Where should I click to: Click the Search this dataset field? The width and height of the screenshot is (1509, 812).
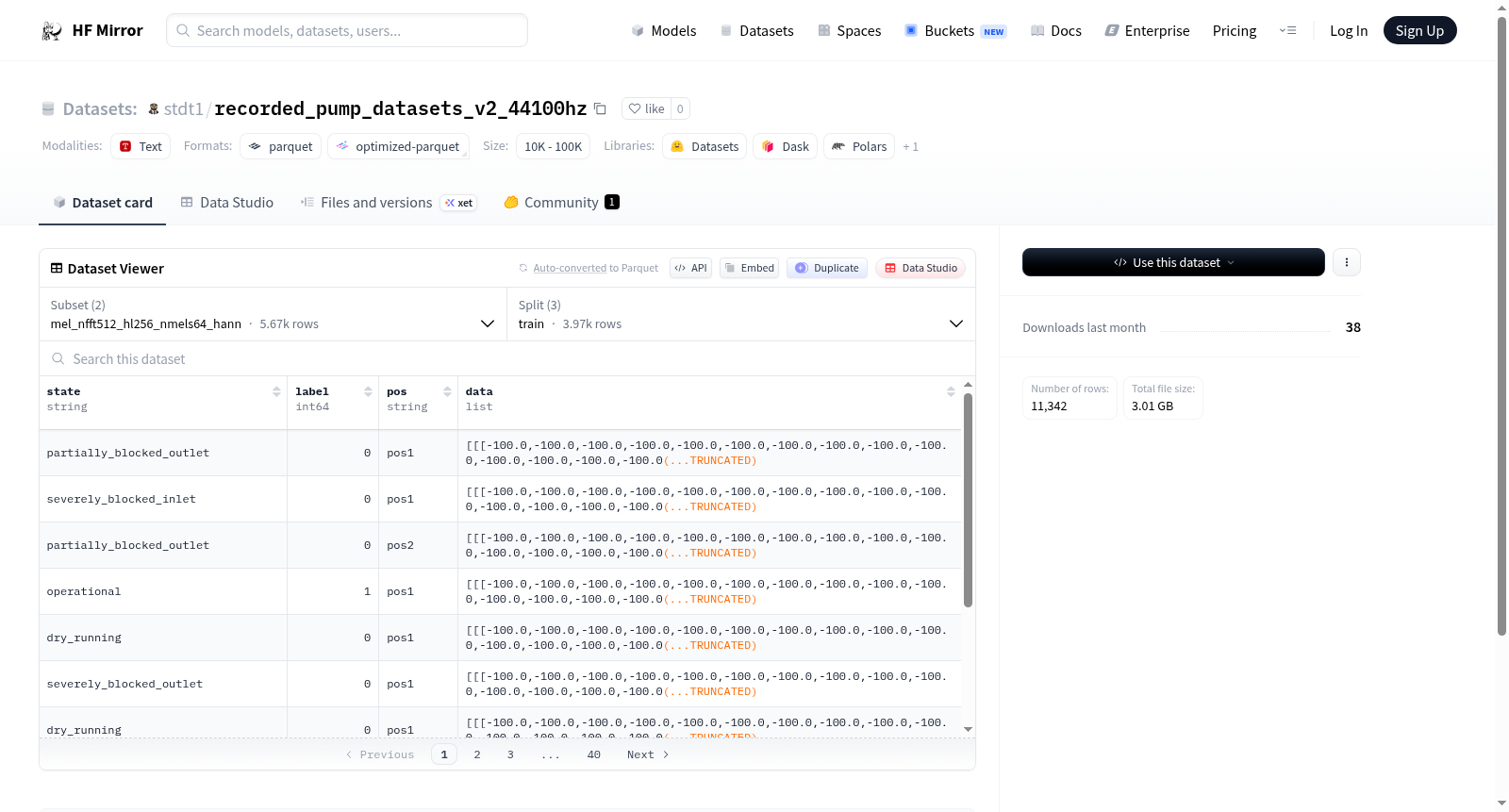click(507, 358)
